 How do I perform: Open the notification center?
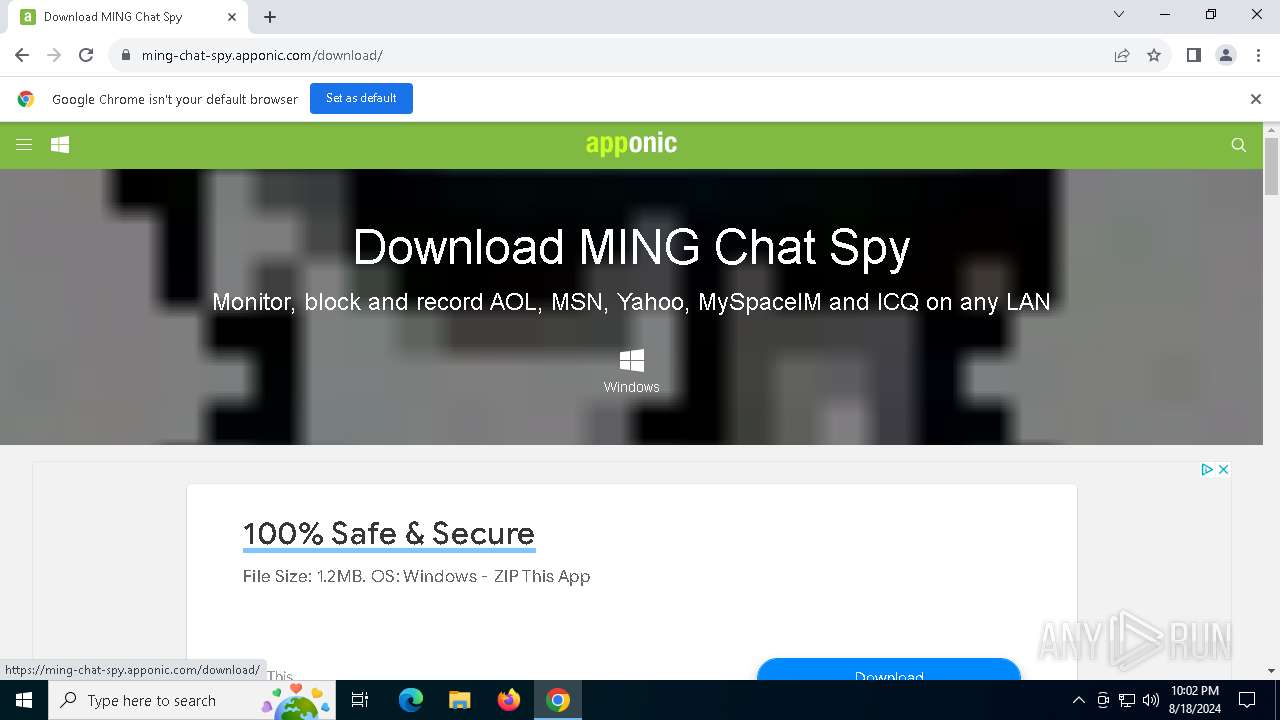click(1247, 700)
